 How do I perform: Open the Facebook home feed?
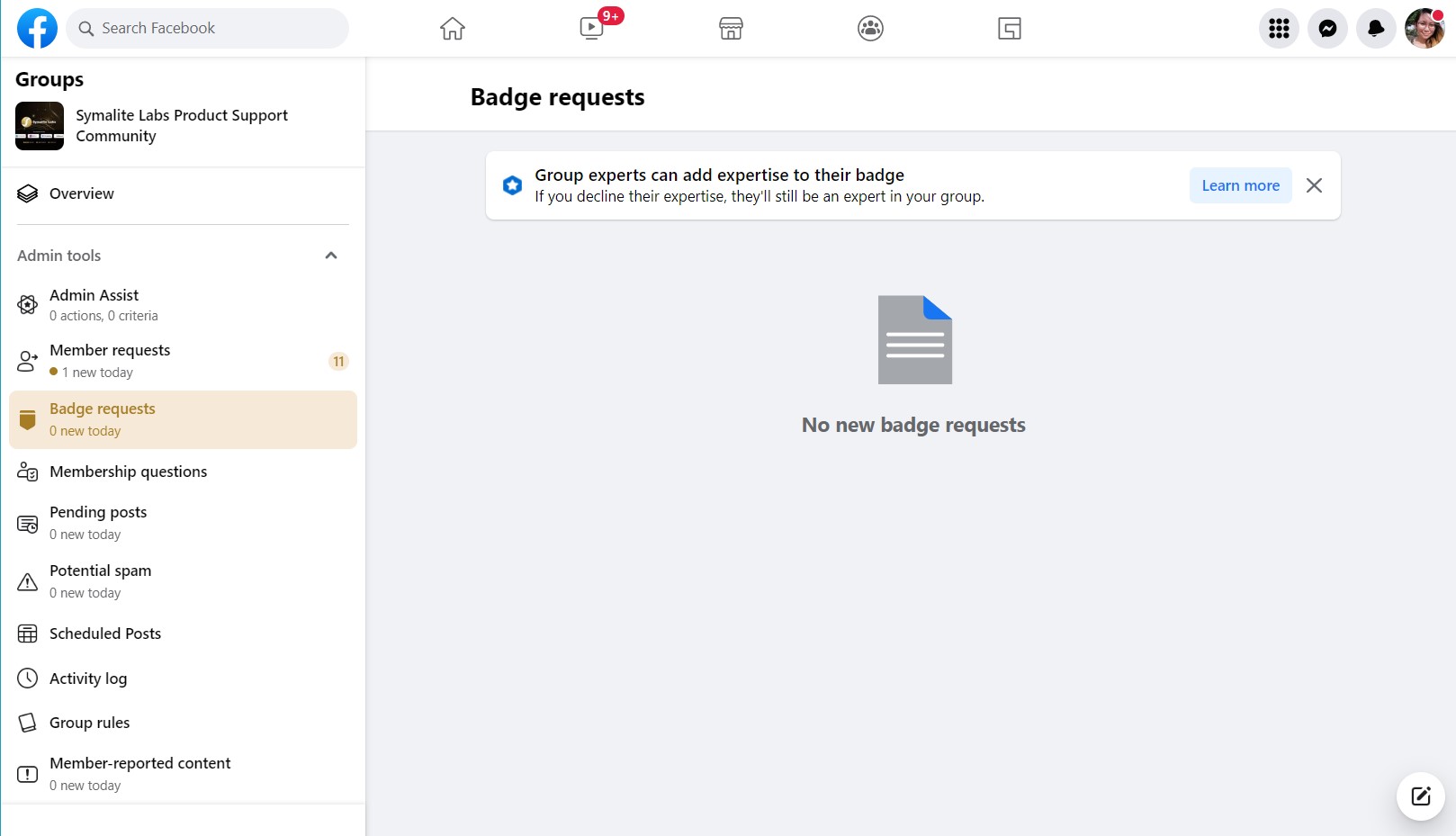[x=452, y=28]
